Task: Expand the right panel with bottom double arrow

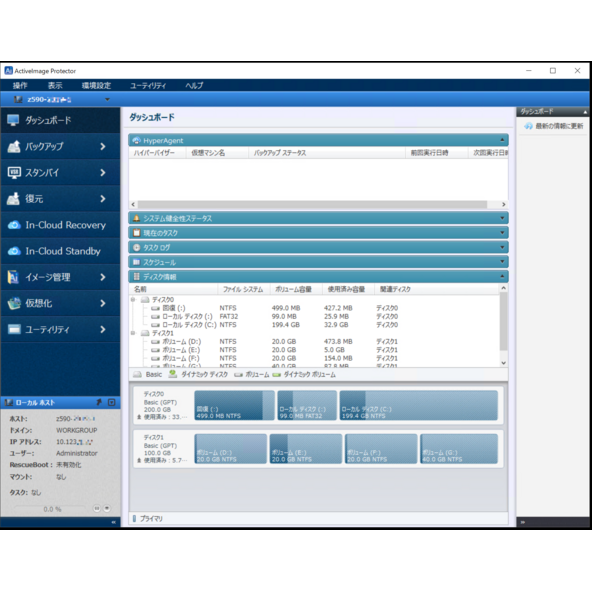Action: tap(523, 522)
